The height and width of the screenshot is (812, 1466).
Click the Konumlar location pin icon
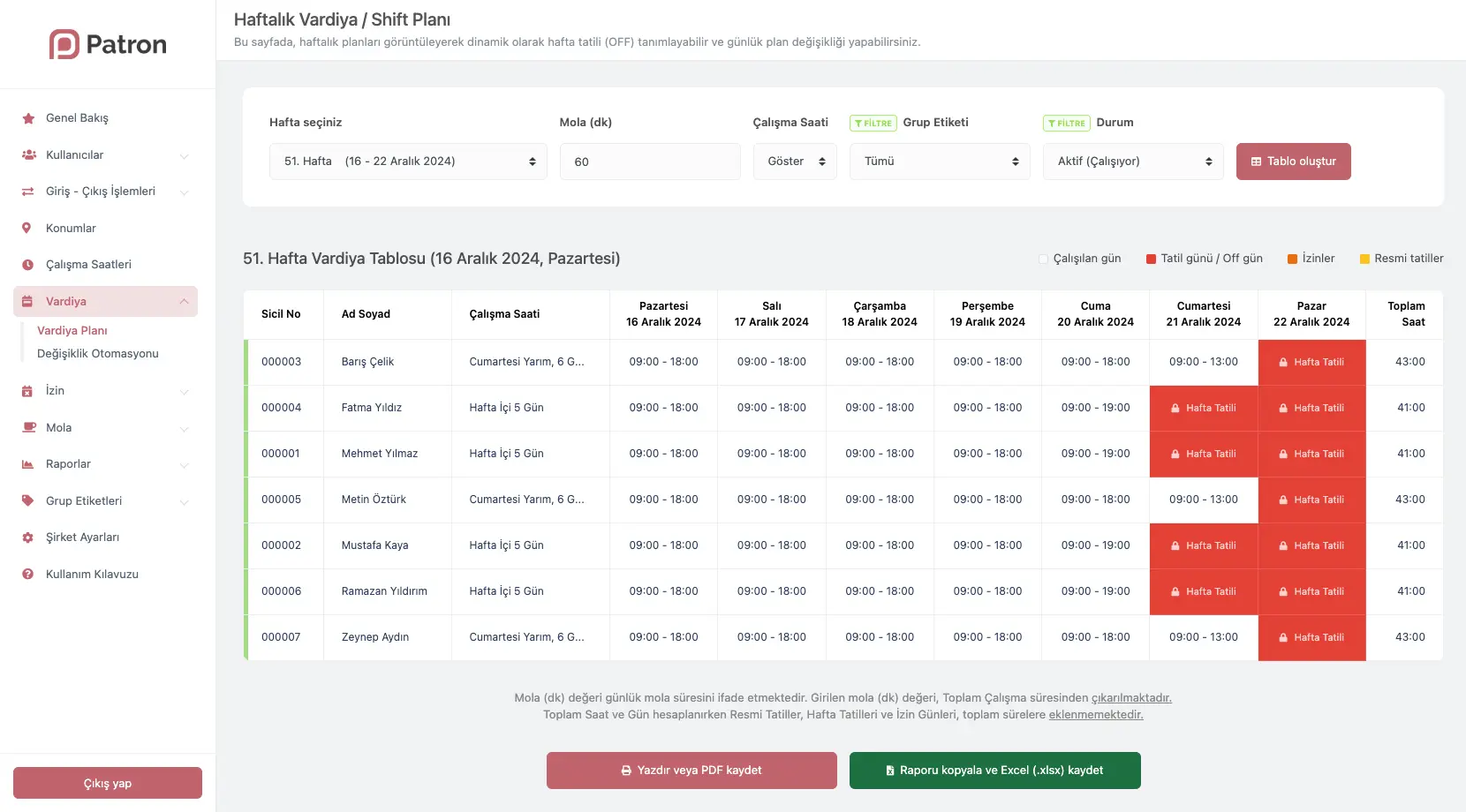pyautogui.click(x=27, y=228)
